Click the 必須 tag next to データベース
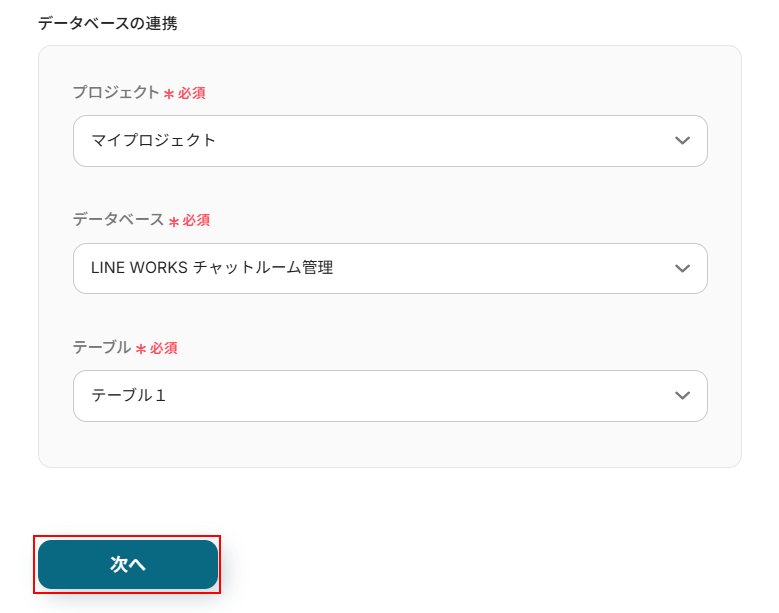Viewport: 779px width, 613px height. (196, 221)
